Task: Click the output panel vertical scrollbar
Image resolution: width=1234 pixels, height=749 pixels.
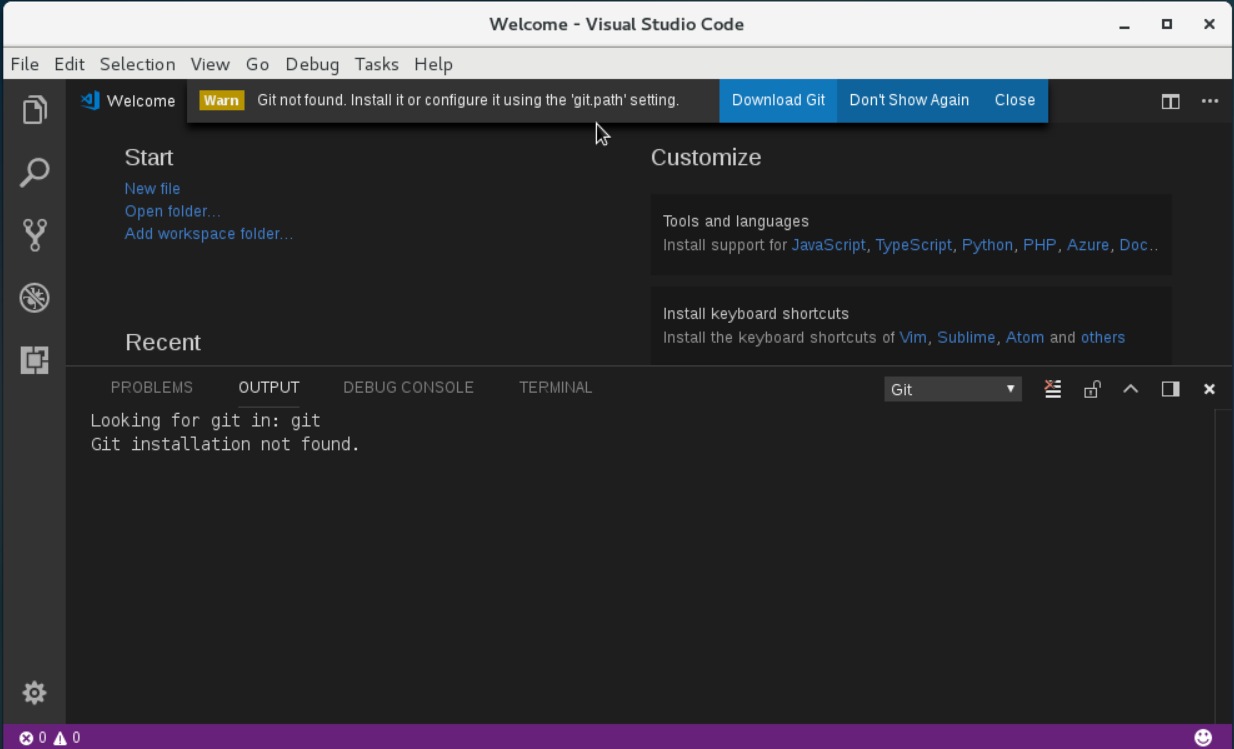Action: point(1223,566)
